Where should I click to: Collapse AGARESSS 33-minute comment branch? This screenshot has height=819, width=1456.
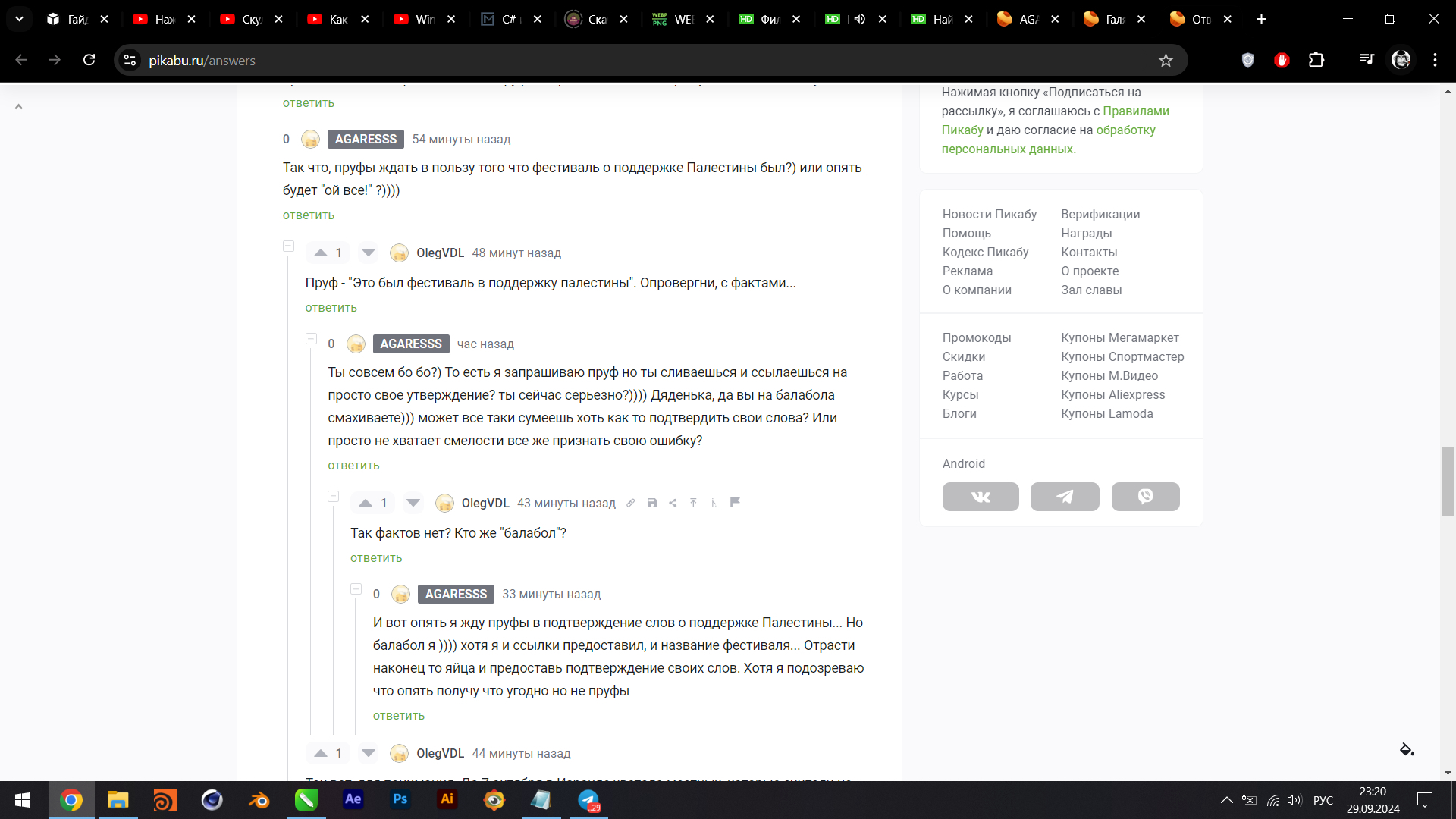click(x=356, y=588)
